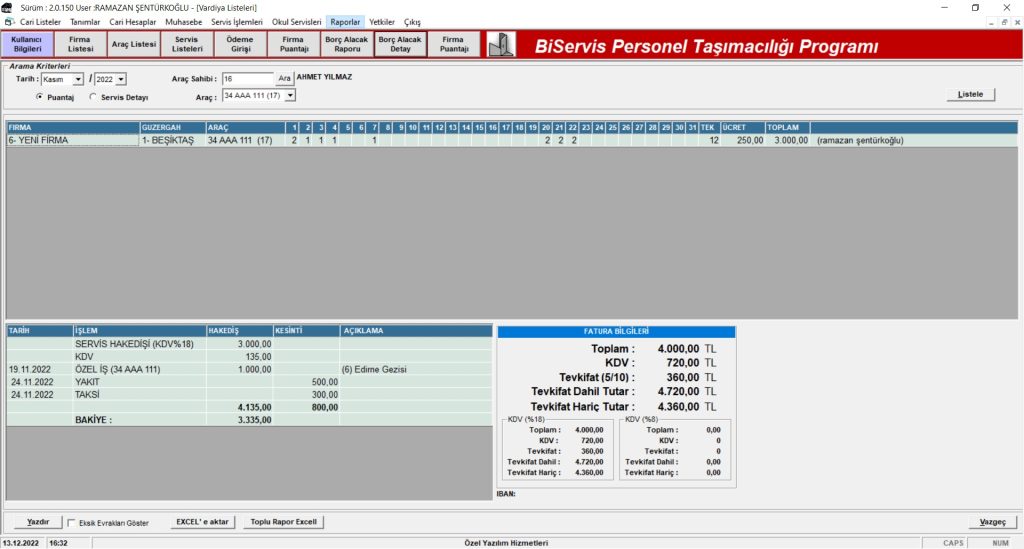Screen dimensions: 1024x549
Task: Click the document icon left of Cari Listeler
Action: (x=9, y=21)
